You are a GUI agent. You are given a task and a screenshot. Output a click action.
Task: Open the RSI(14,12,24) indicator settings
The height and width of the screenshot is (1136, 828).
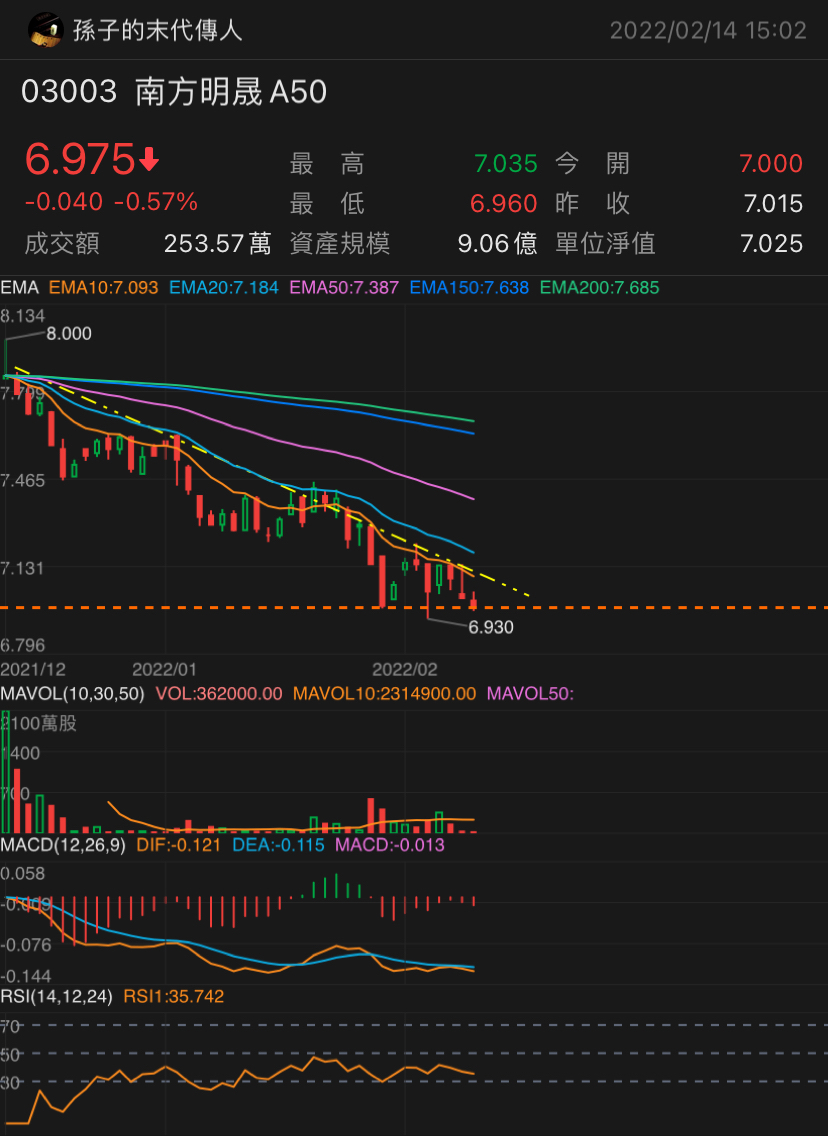click(x=57, y=996)
